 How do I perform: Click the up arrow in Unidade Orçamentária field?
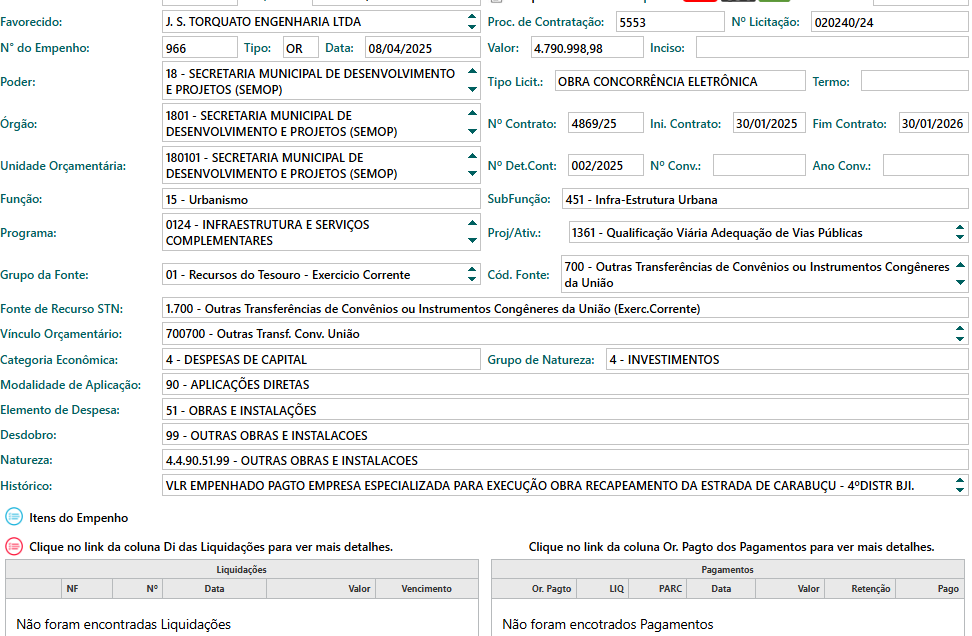tap(472, 155)
